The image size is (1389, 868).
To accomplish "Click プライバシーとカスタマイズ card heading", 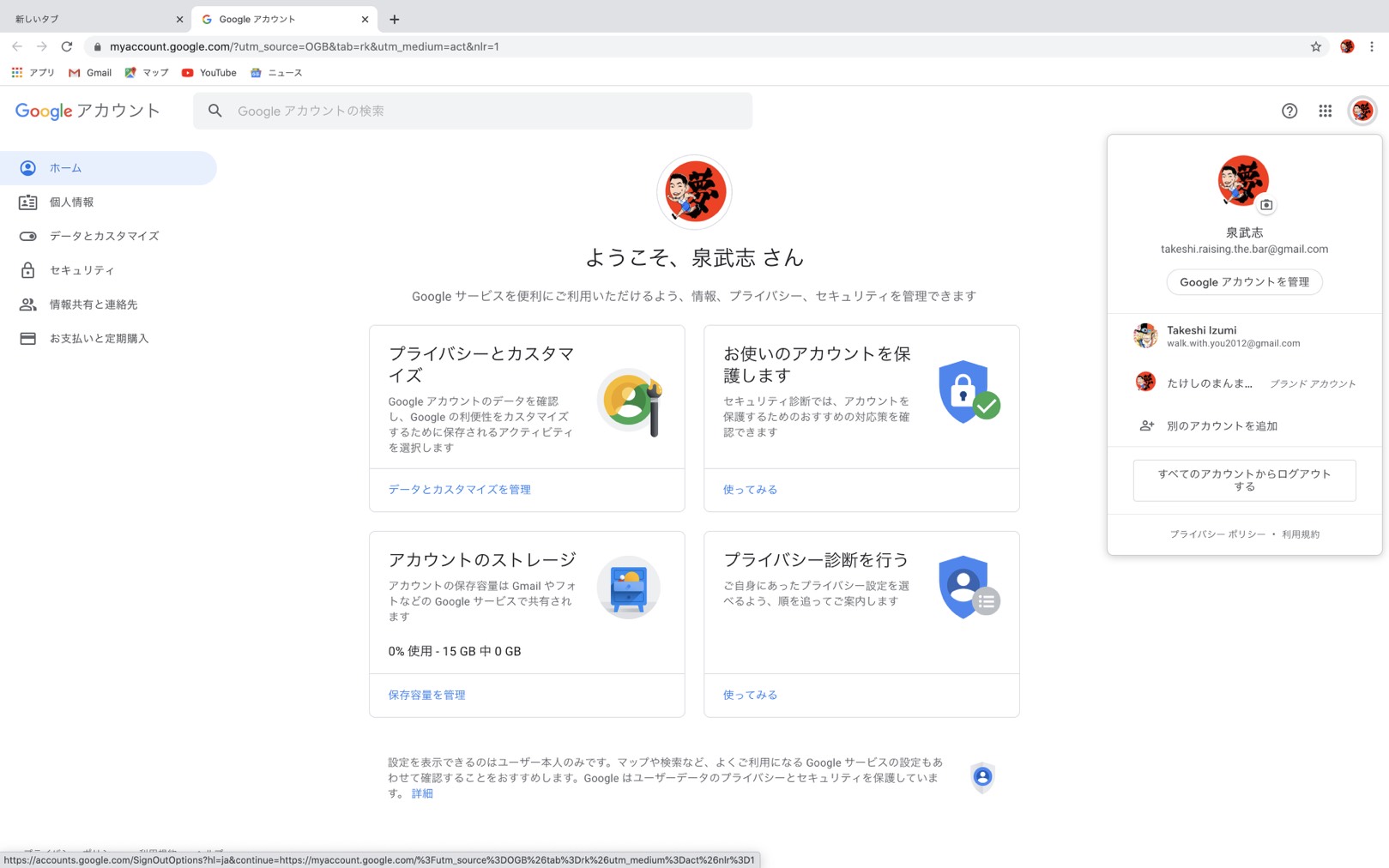I will point(481,365).
